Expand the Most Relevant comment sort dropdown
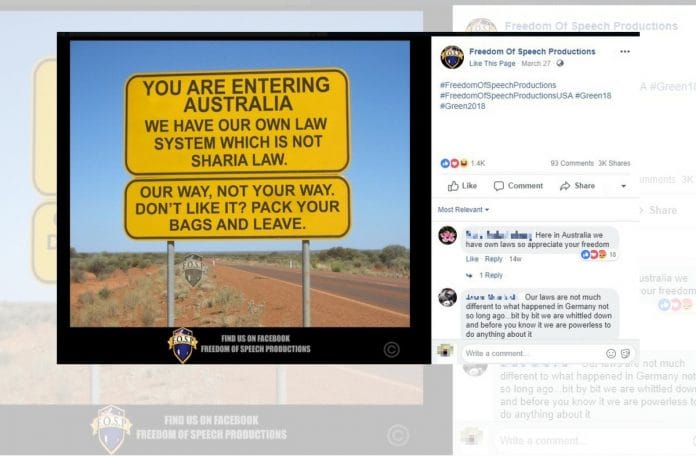This screenshot has height=464, width=696. 463,210
